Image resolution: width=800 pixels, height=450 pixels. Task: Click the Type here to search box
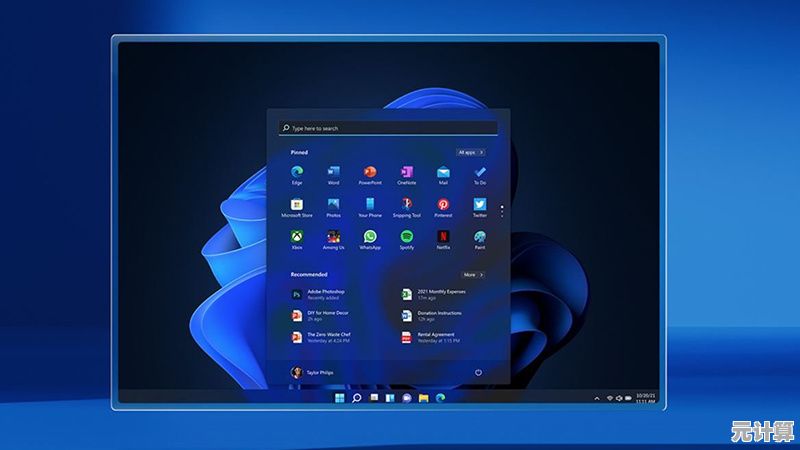388,128
